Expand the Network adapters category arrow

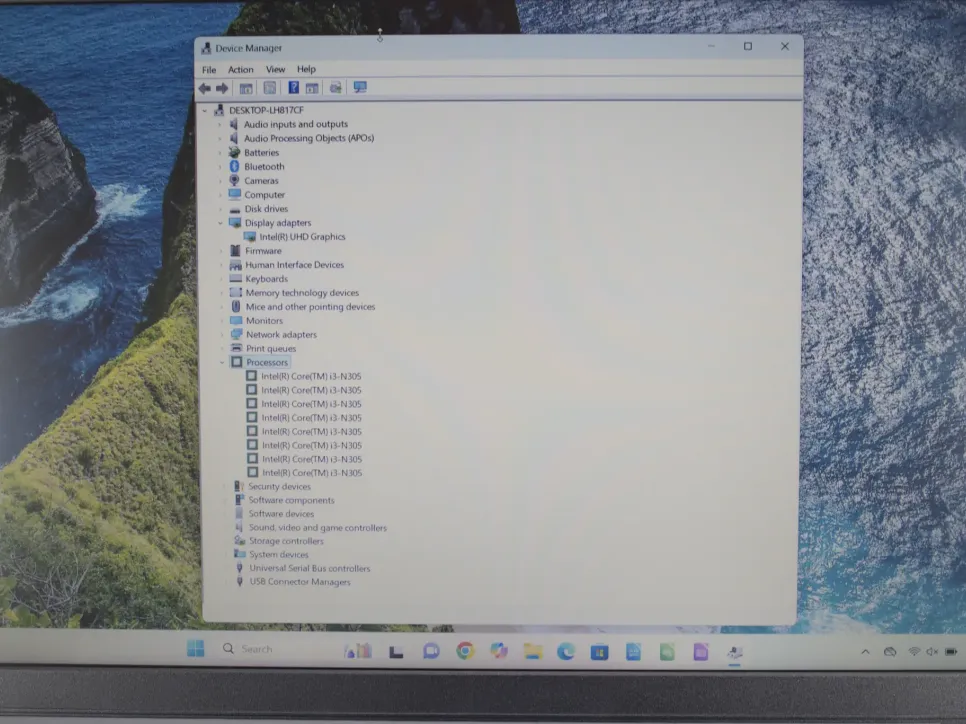click(x=222, y=335)
